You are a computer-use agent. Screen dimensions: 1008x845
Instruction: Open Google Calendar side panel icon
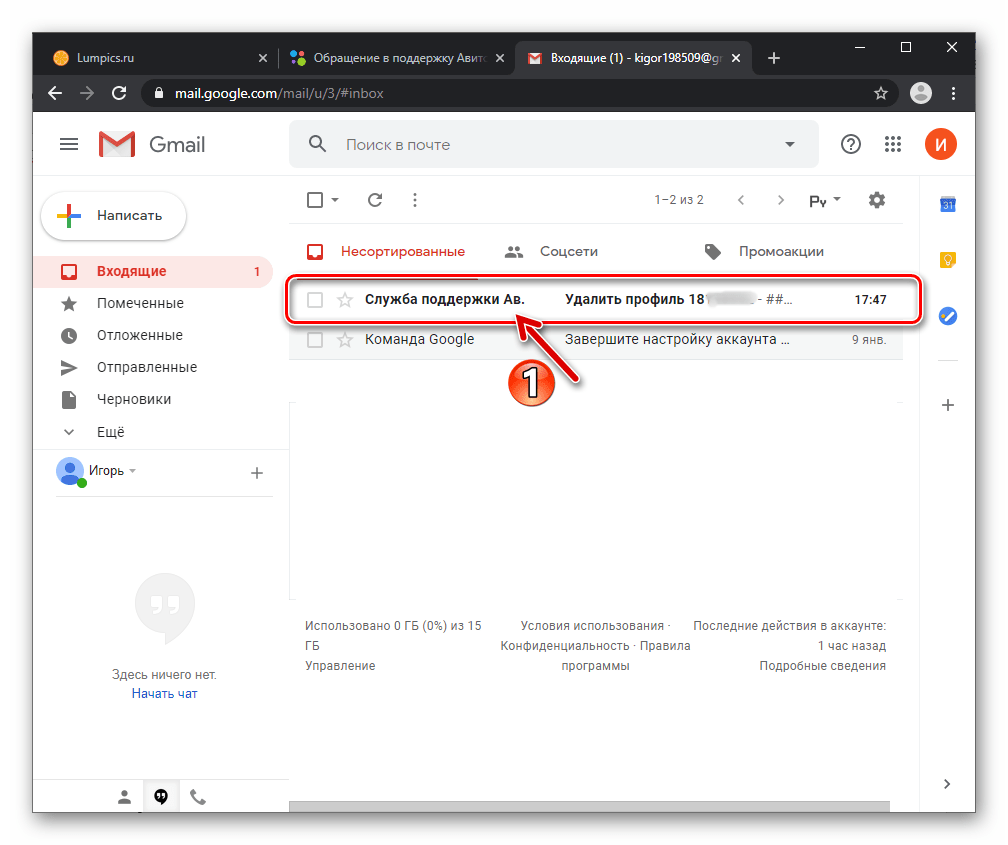(948, 204)
